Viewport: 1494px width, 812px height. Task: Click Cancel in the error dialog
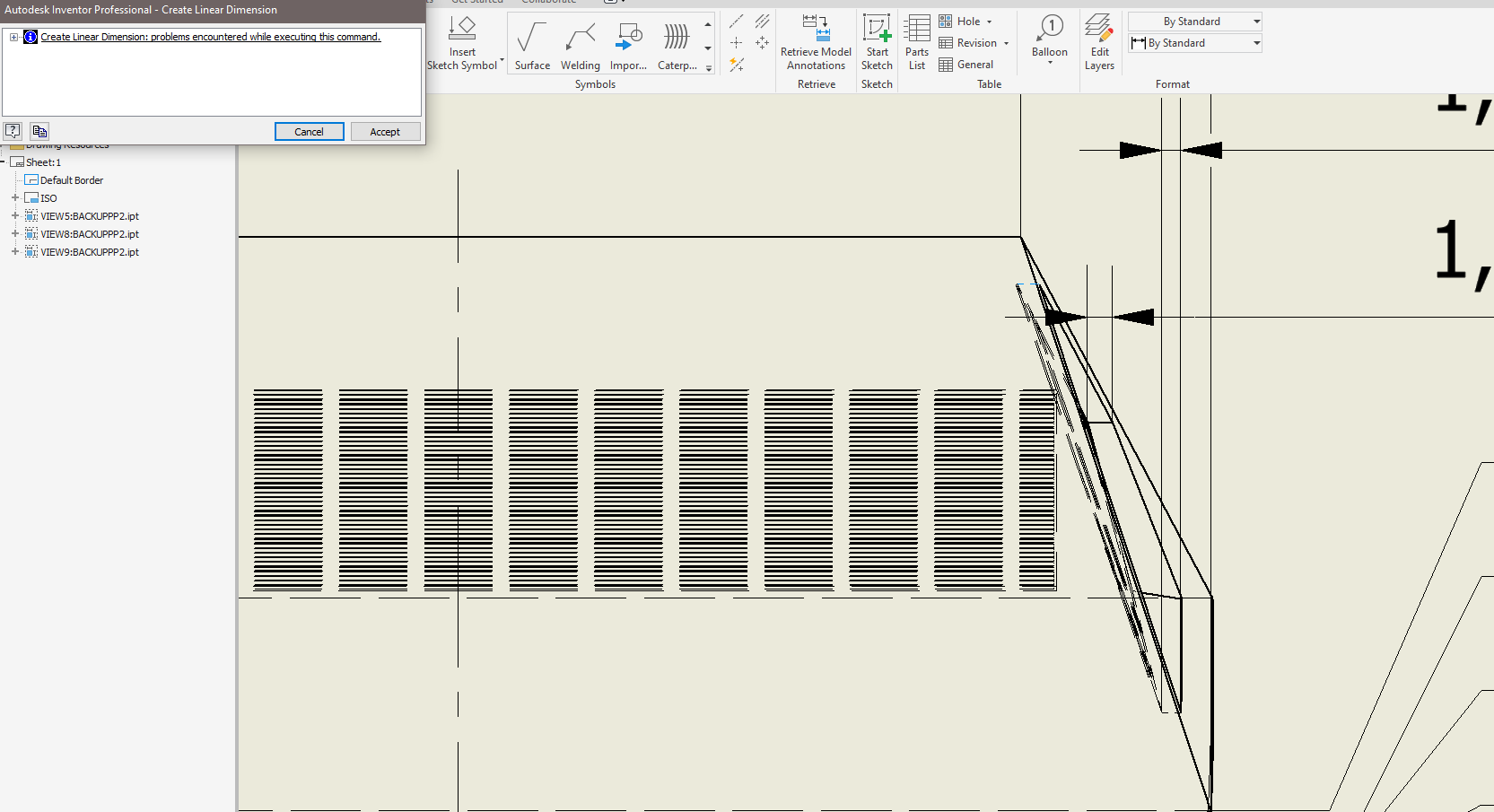[x=309, y=131]
